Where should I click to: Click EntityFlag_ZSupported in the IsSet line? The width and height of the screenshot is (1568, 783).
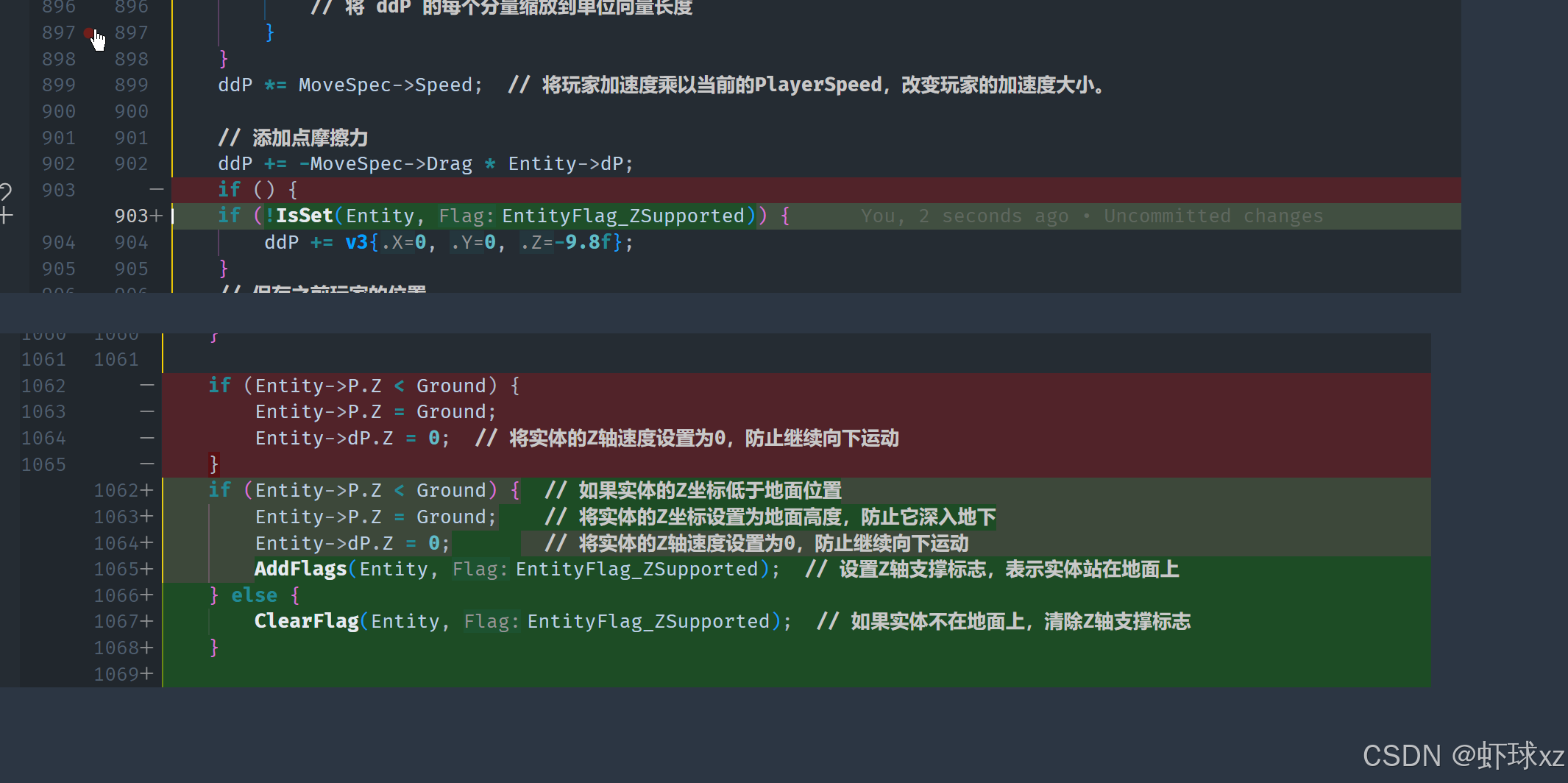(623, 216)
